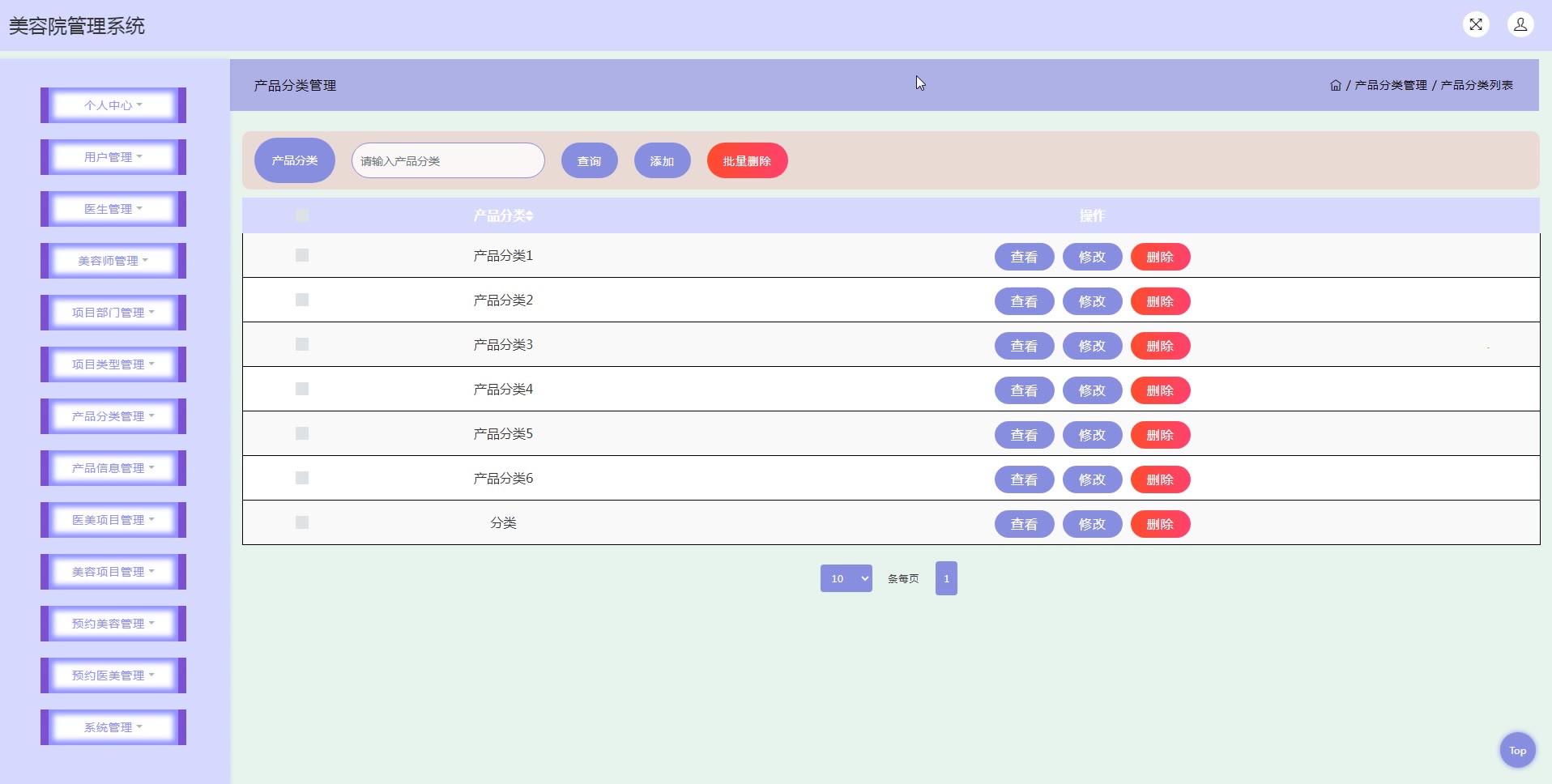Expand the 产品分类管理 sidebar menu
The height and width of the screenshot is (784, 1552).
(x=113, y=416)
